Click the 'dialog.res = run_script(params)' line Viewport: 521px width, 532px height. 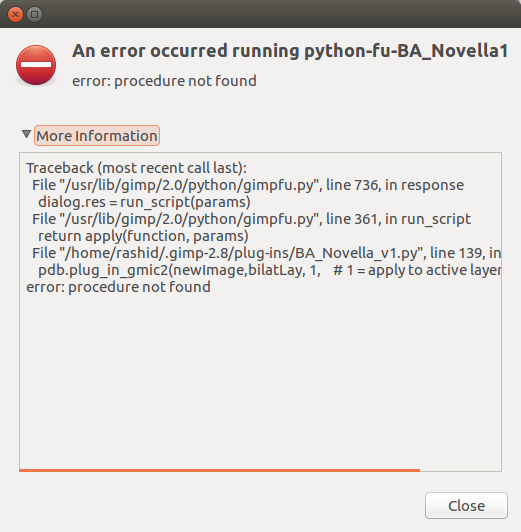(144, 202)
